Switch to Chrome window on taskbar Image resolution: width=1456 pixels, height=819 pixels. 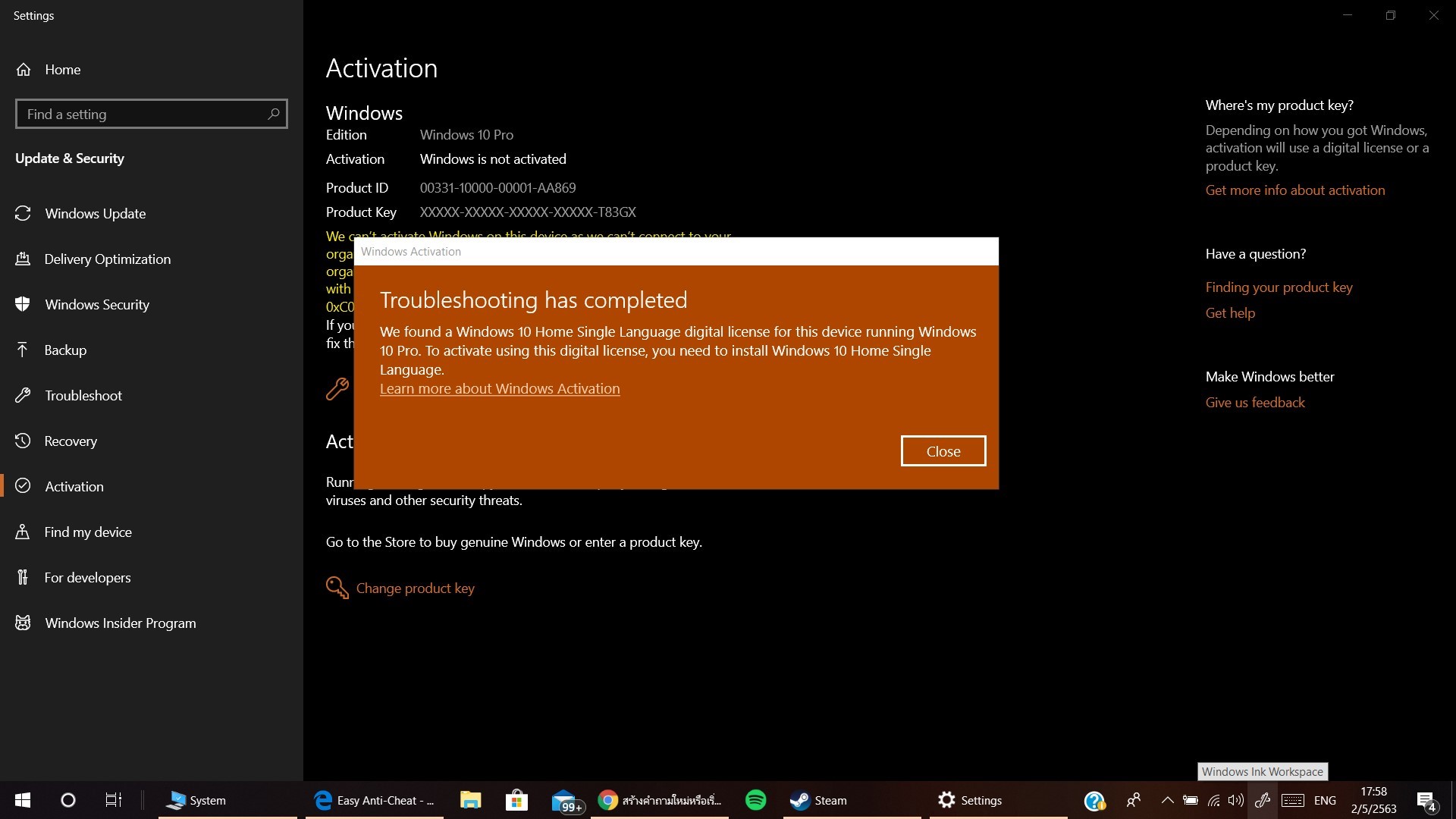[x=660, y=800]
